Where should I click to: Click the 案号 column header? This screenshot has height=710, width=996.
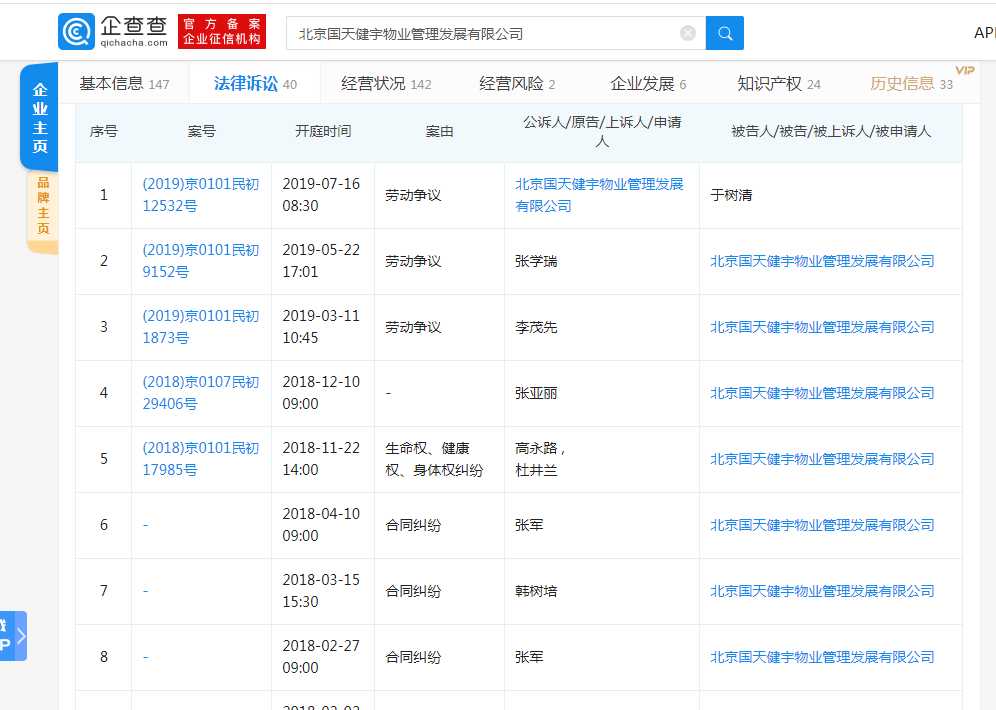201,131
